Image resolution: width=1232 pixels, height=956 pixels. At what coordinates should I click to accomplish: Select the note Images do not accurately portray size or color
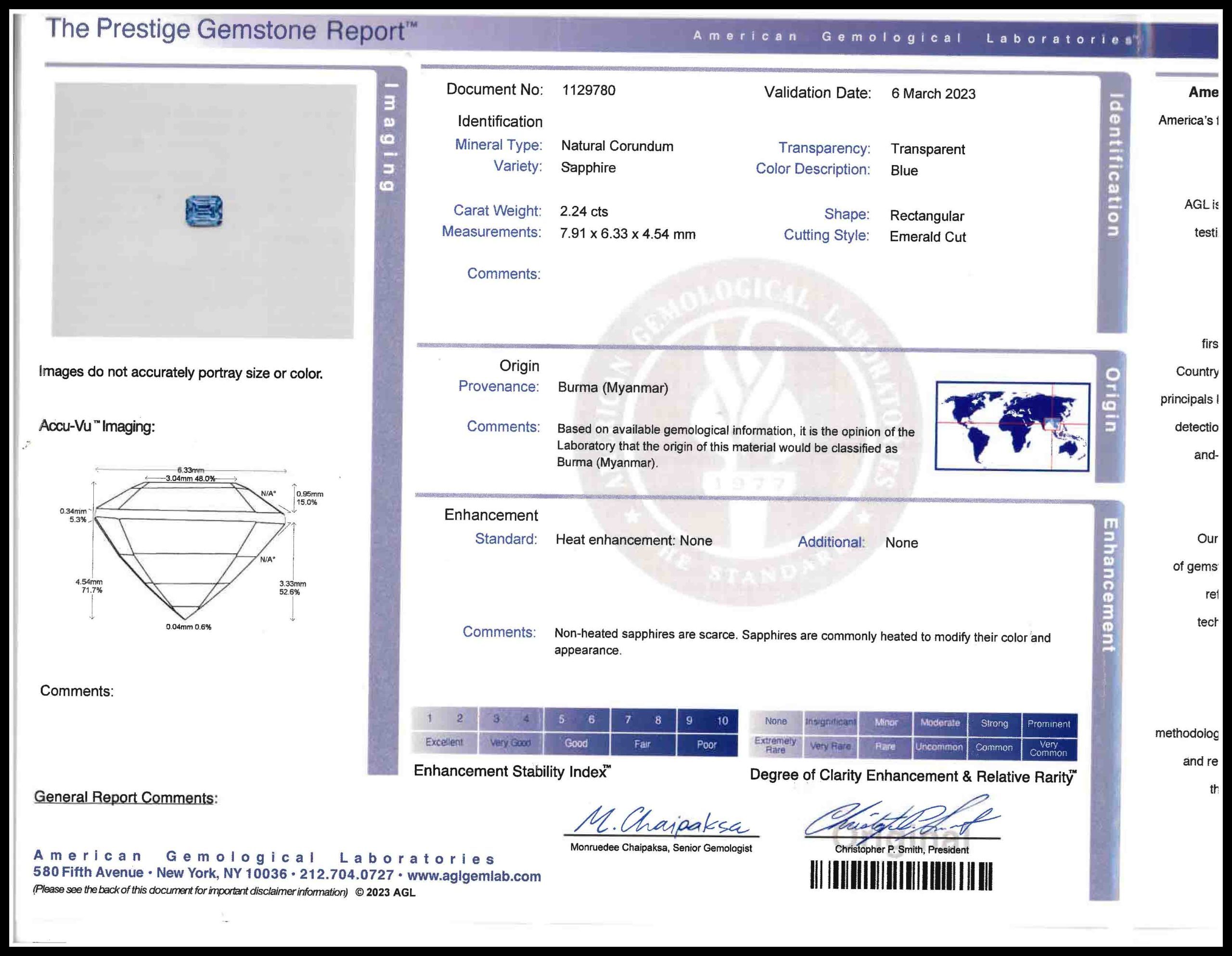(180, 373)
